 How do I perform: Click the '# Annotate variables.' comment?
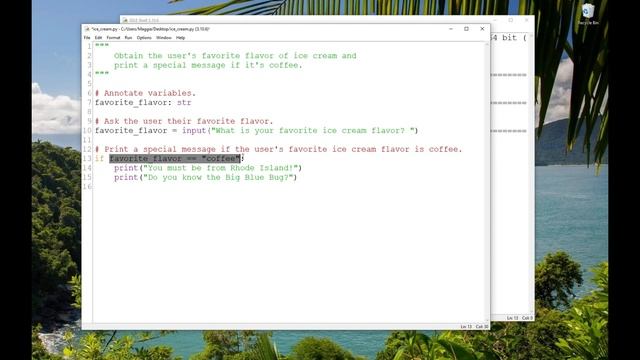coord(145,93)
